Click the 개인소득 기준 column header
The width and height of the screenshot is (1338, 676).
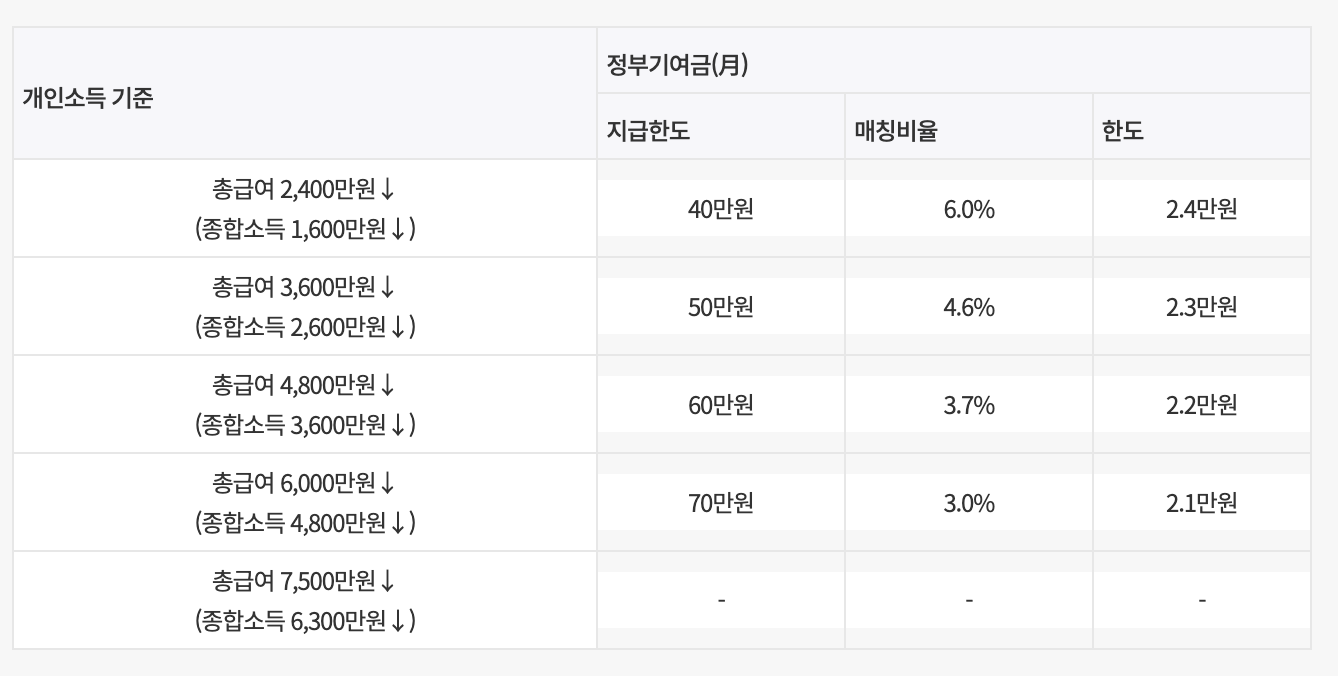click(x=305, y=93)
